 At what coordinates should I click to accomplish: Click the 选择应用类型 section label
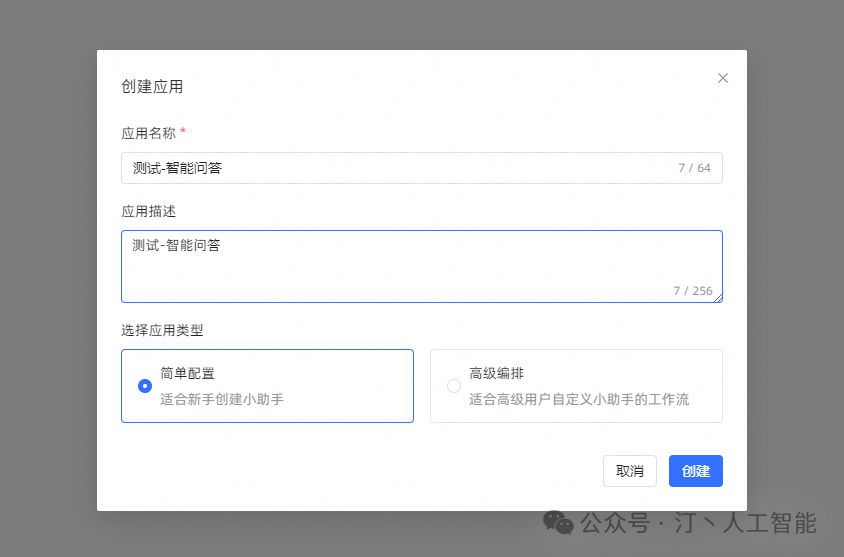[x=162, y=330]
